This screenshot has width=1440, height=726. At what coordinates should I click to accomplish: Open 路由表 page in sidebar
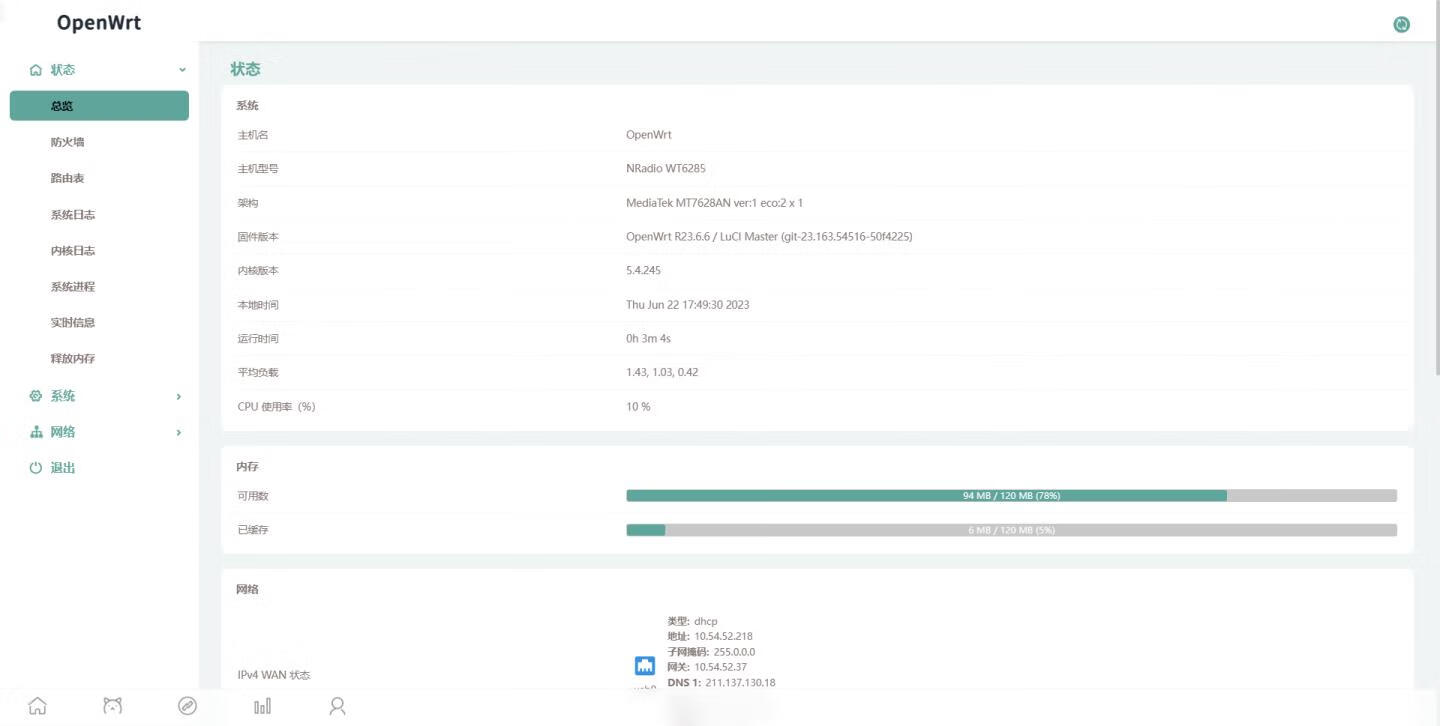[67, 178]
